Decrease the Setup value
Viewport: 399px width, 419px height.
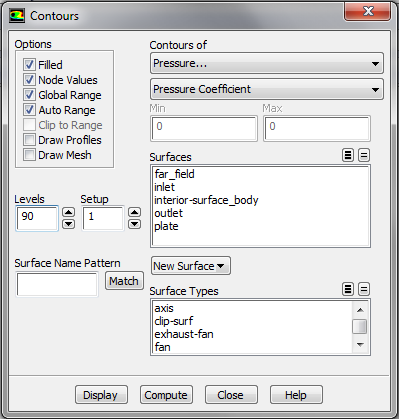pyautogui.click(x=135, y=224)
